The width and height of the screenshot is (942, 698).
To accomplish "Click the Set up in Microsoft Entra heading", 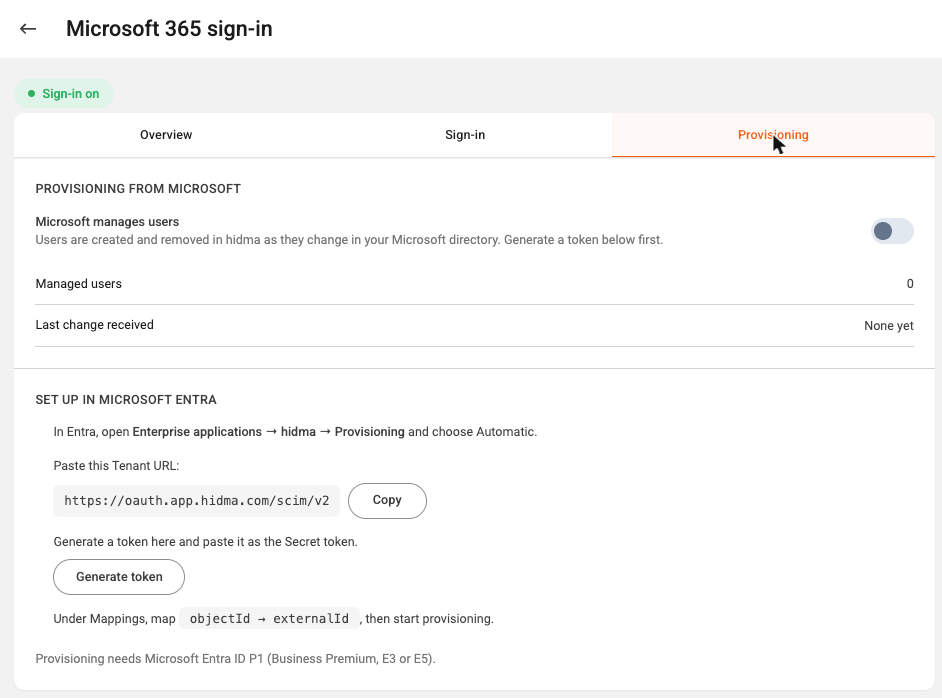I will tap(126, 400).
